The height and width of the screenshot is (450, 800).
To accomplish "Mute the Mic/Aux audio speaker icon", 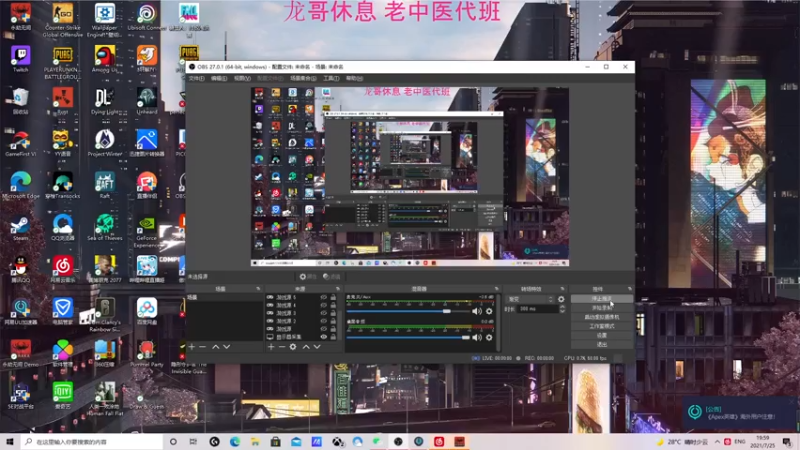I will 477,311.
